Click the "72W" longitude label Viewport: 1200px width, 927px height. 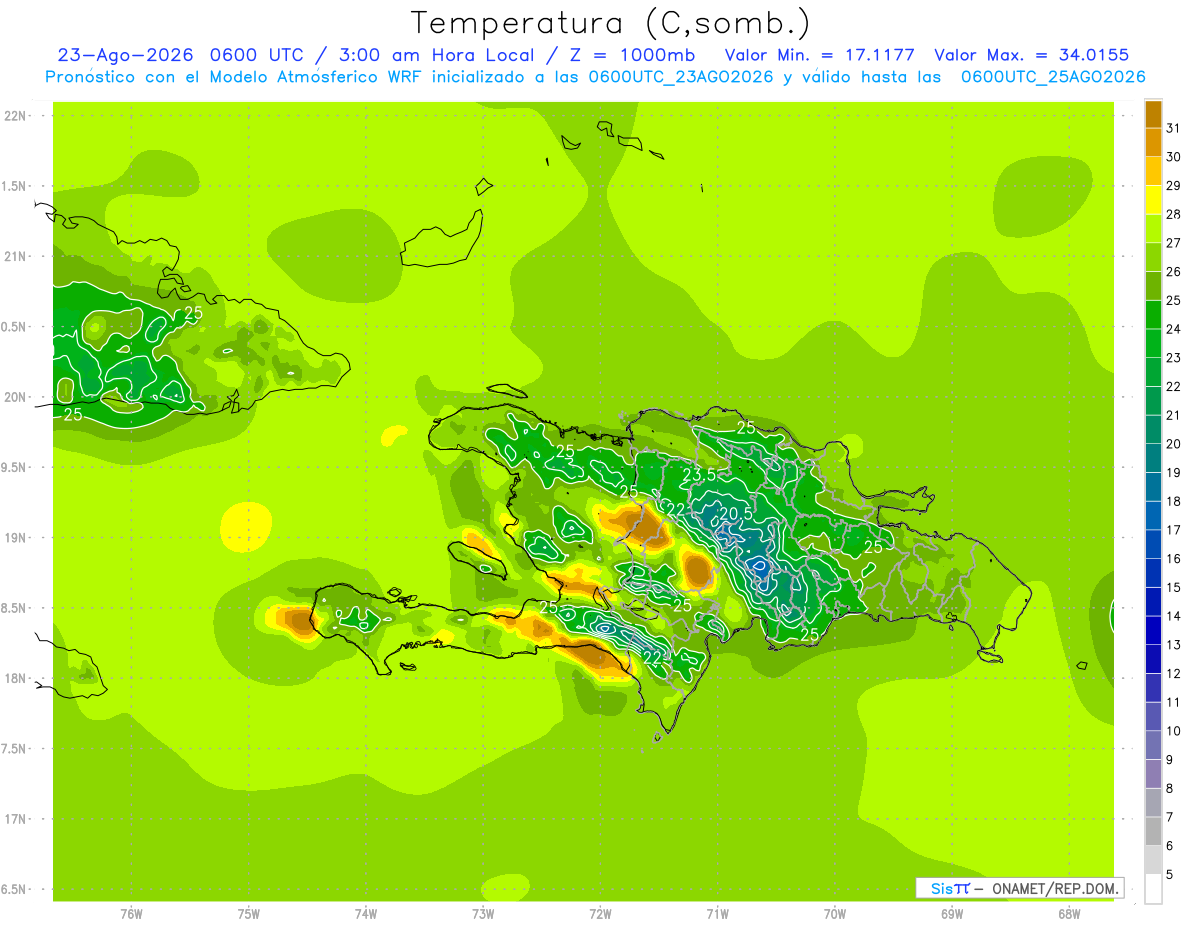(x=600, y=914)
